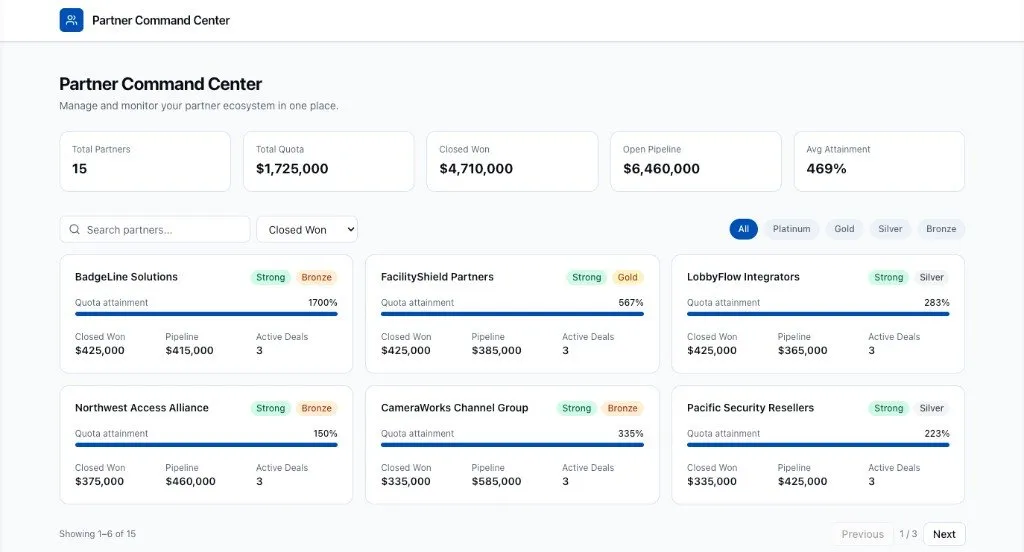The width and height of the screenshot is (1024, 552).
Task: Click CameraWorks Channel Group quota attainment bar
Action: click(512, 445)
